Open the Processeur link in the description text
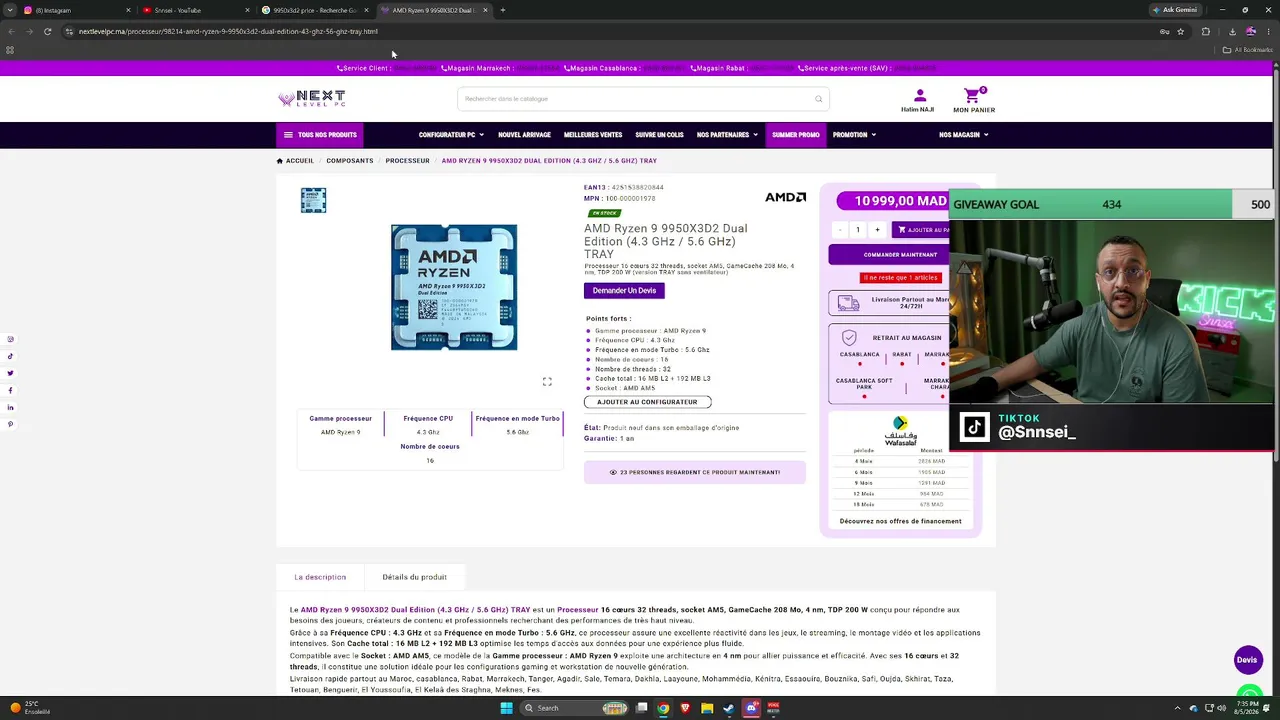The height and width of the screenshot is (720, 1280). click(577, 610)
